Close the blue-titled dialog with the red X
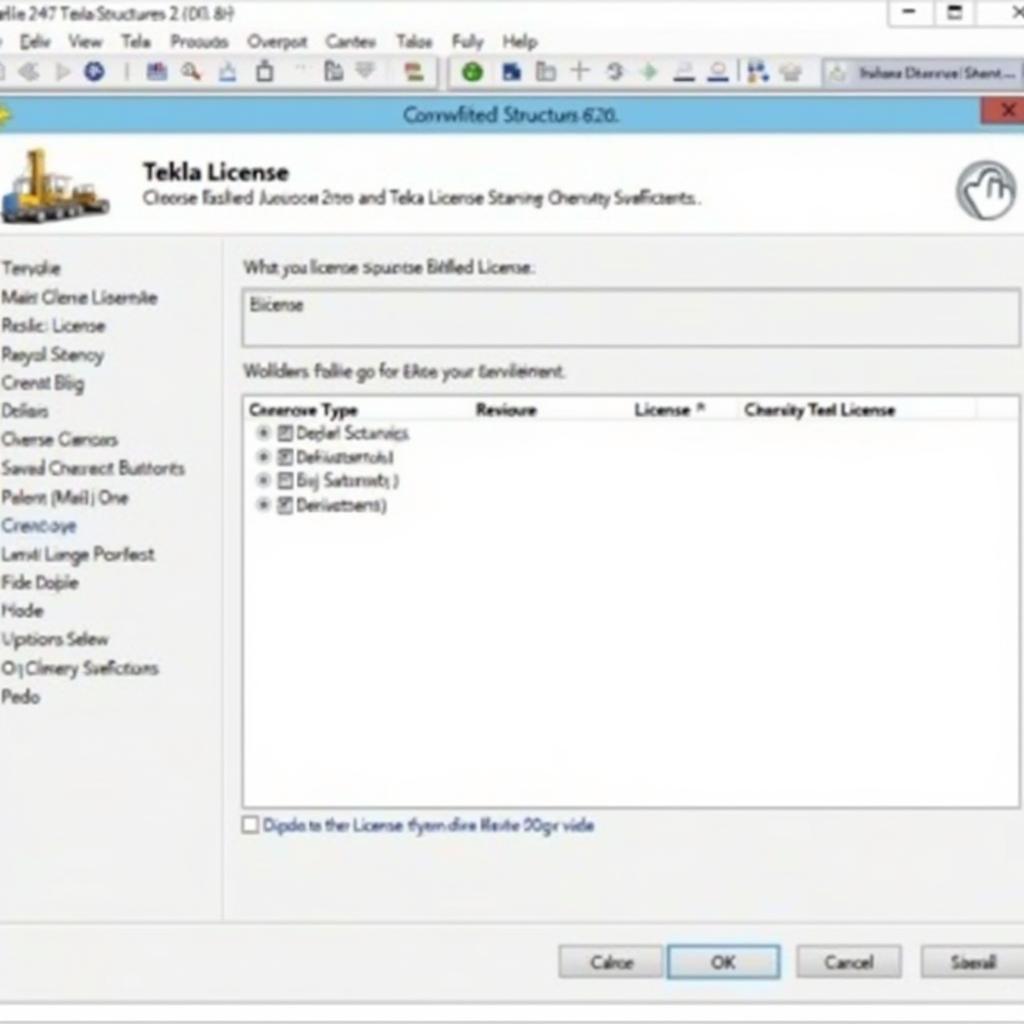This screenshot has height=1024, width=1024. click(1006, 110)
